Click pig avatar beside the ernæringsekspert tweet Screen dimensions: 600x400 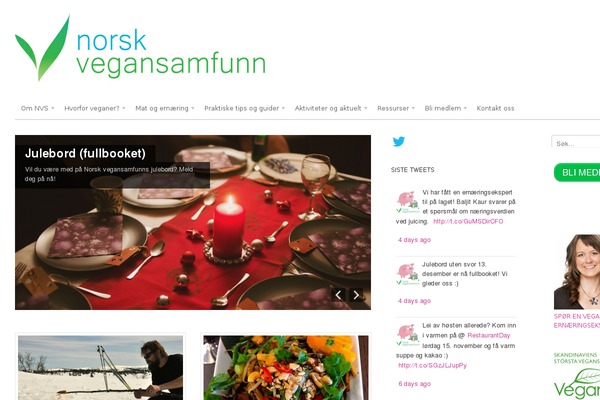408,202
